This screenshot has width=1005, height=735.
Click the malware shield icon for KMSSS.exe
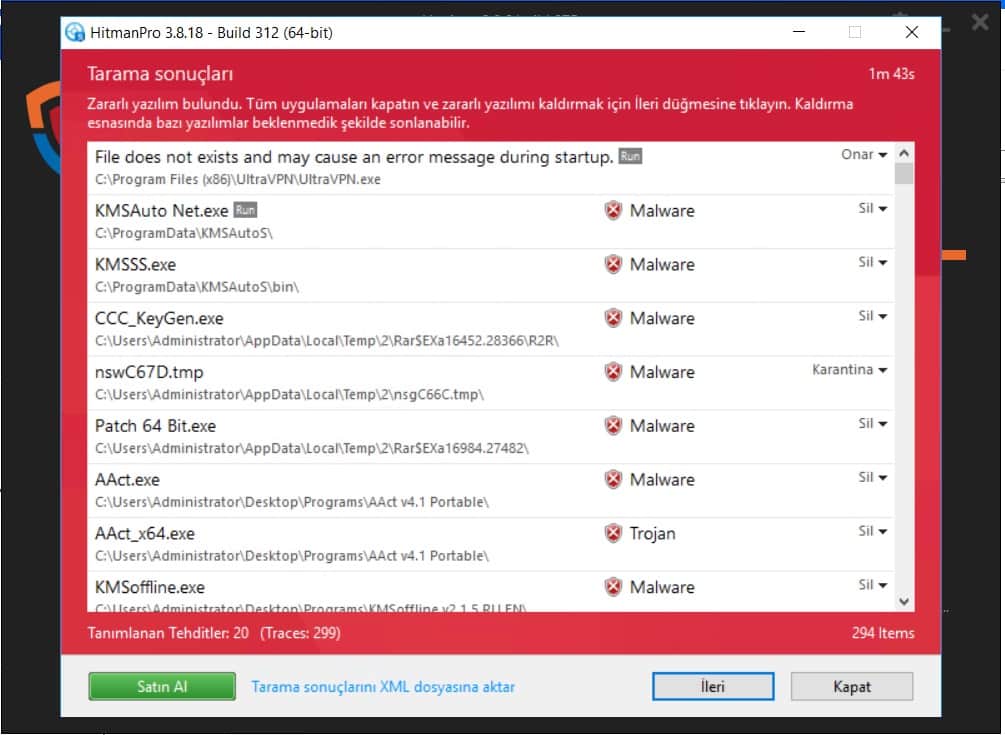[613, 264]
